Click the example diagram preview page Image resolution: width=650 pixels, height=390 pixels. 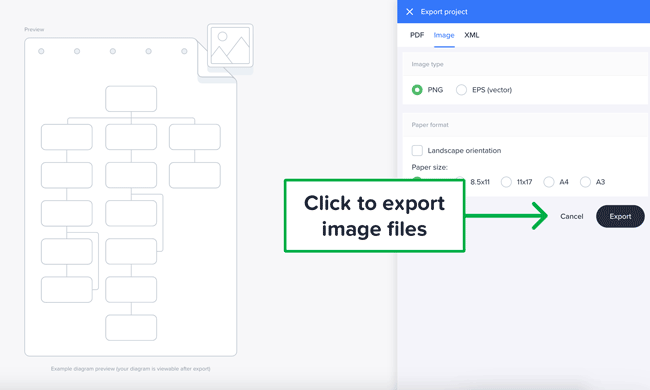point(131,197)
